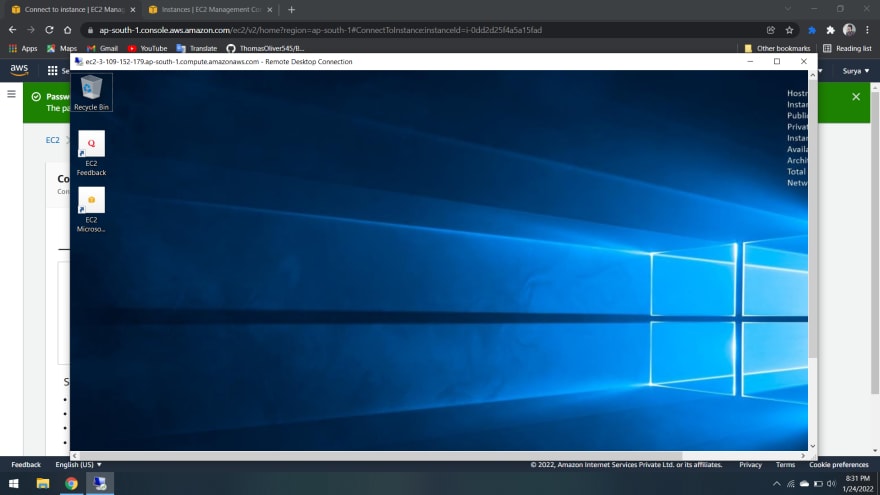Open the Recycle Bin on remote desktop
The height and width of the screenshot is (495, 880).
pyautogui.click(x=91, y=93)
